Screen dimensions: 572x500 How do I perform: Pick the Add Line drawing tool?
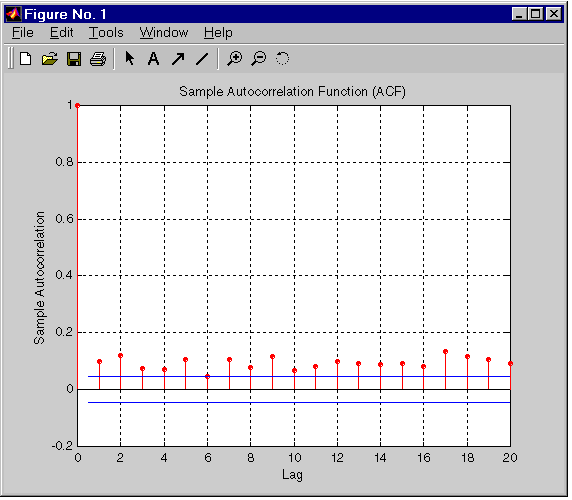[x=202, y=59]
